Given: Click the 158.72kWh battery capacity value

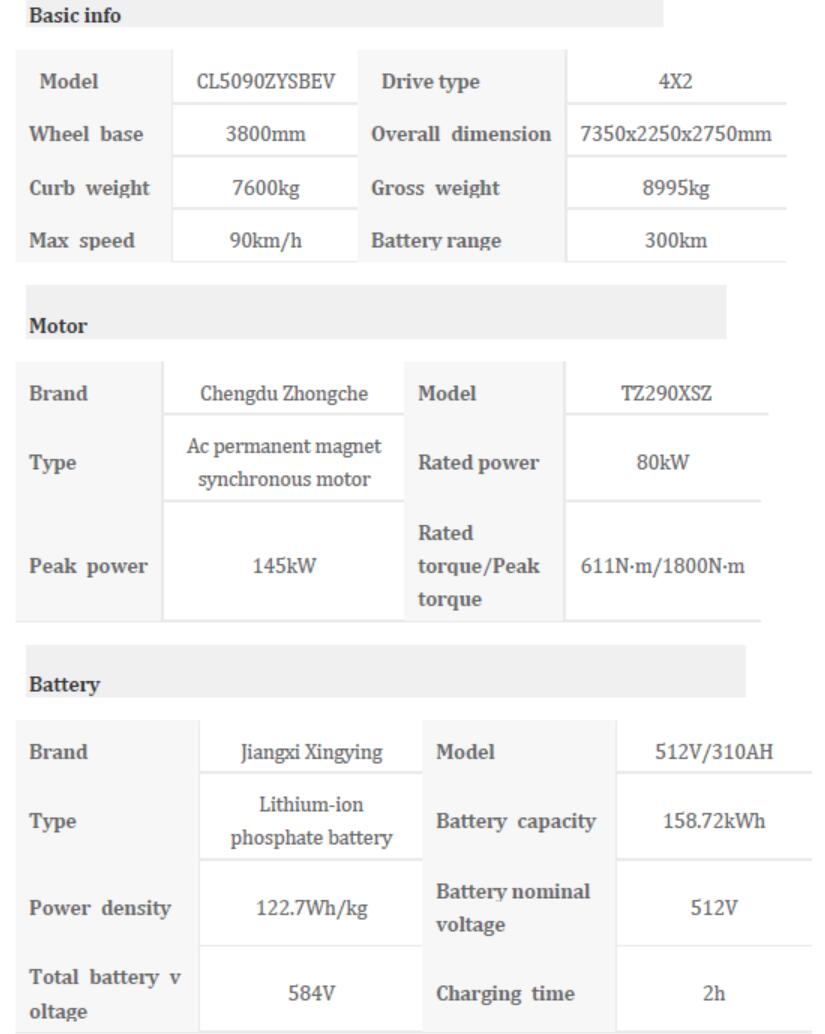Looking at the screenshot, I should point(715,821).
